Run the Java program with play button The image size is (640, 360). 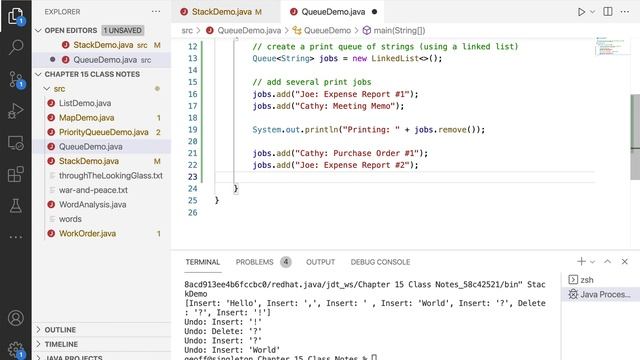(x=581, y=12)
